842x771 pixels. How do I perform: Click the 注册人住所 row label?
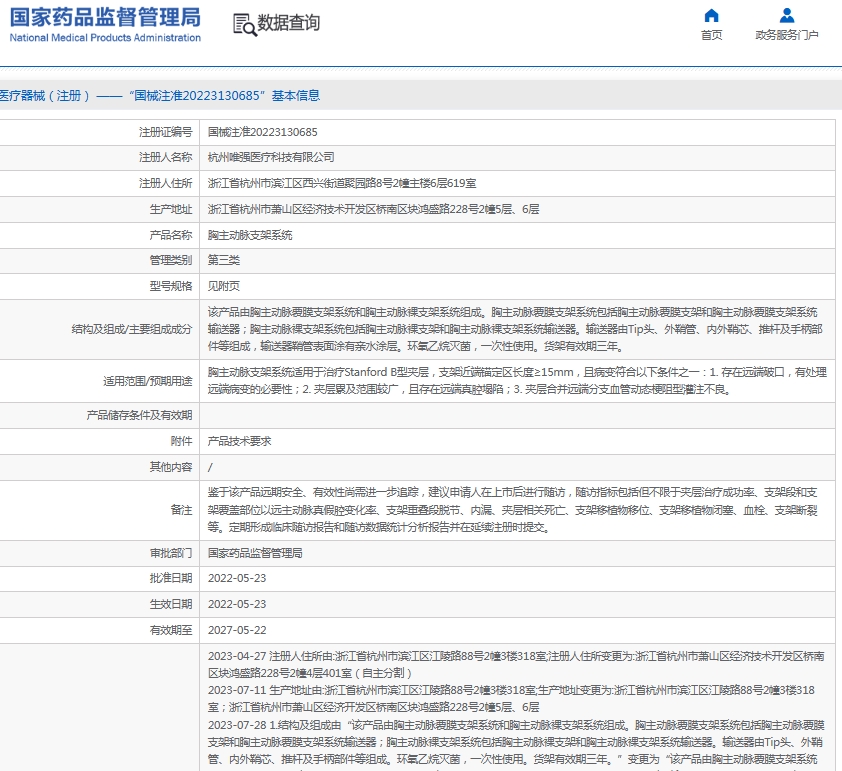click(x=165, y=183)
